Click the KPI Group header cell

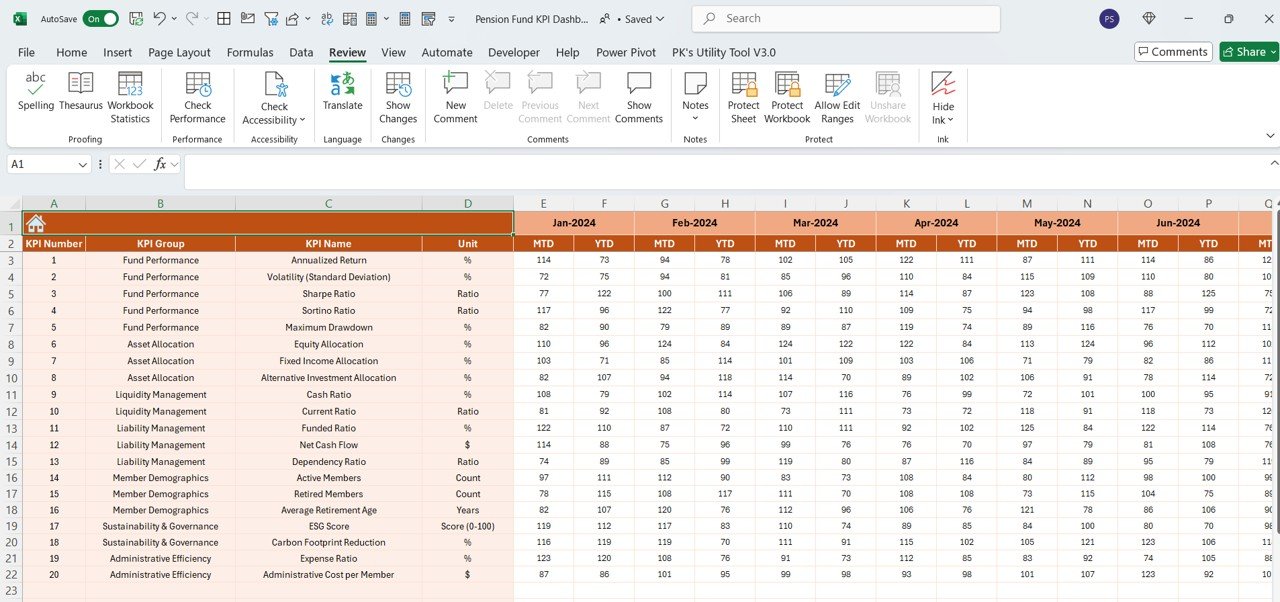point(160,243)
